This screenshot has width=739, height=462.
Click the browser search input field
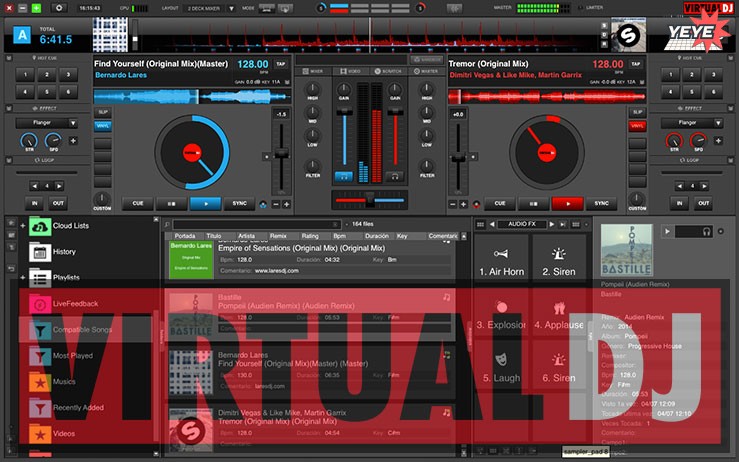(x=256, y=224)
